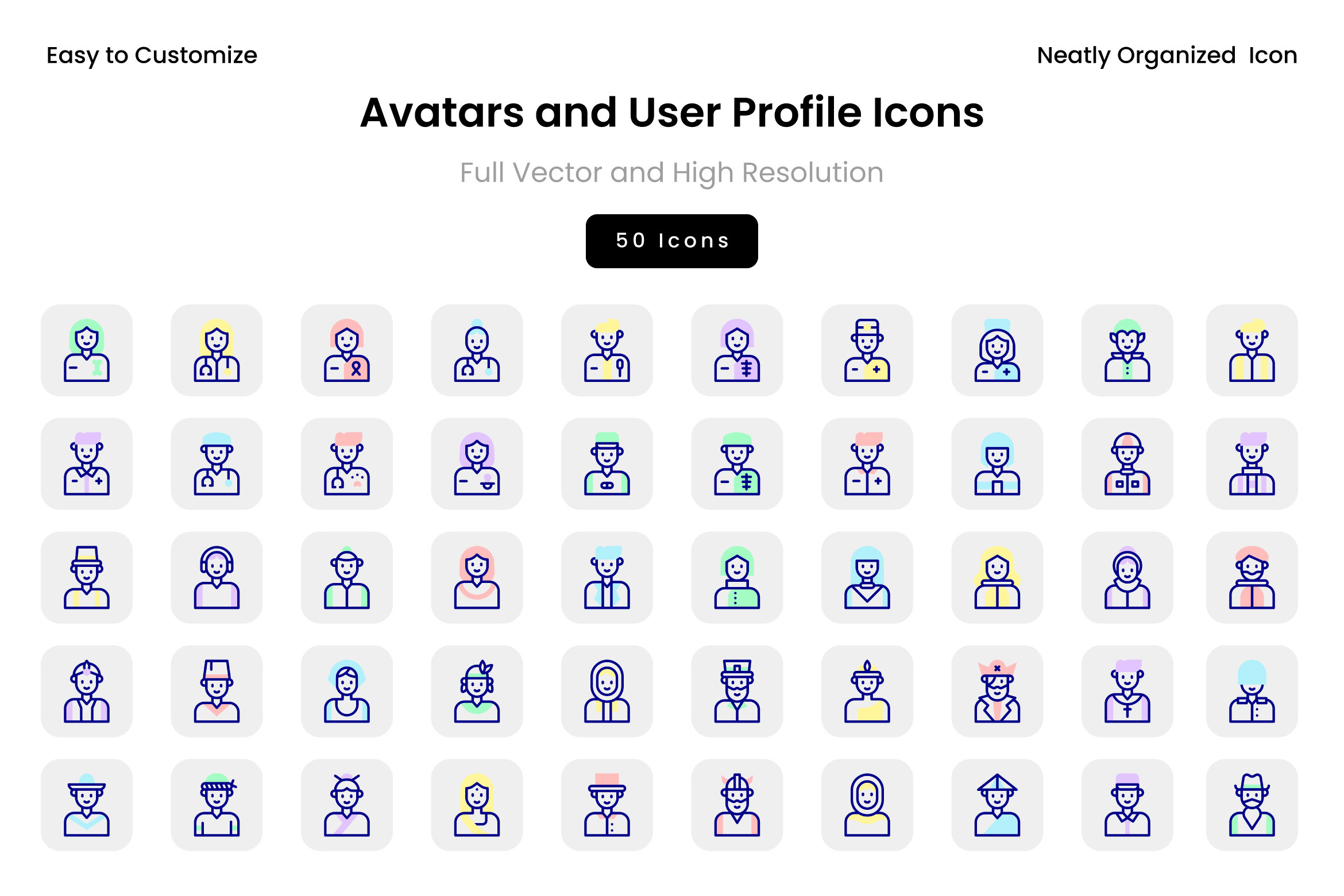Pick the avatar with conical straw hat
Image resolution: width=1344 pixels, height=896 pixels.
(x=997, y=805)
